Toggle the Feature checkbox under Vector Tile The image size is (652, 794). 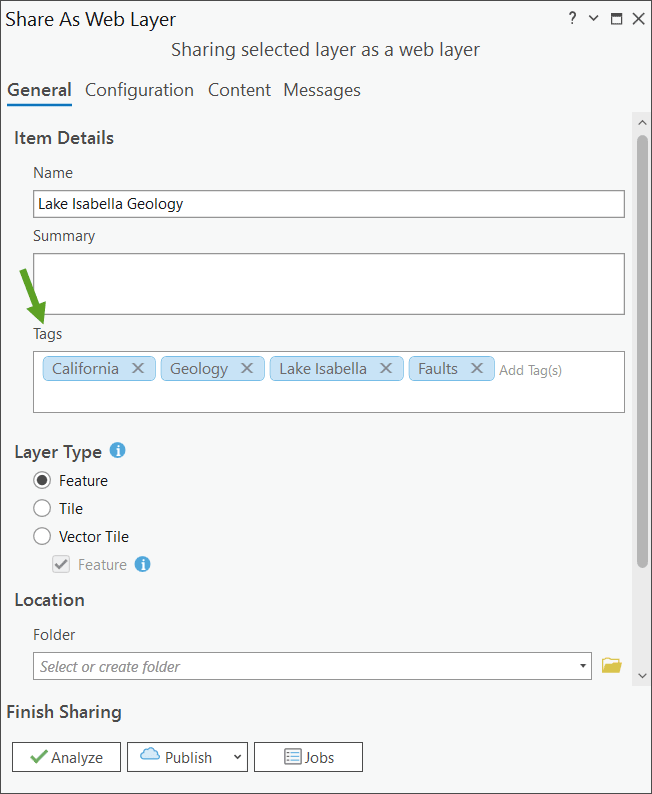click(61, 564)
